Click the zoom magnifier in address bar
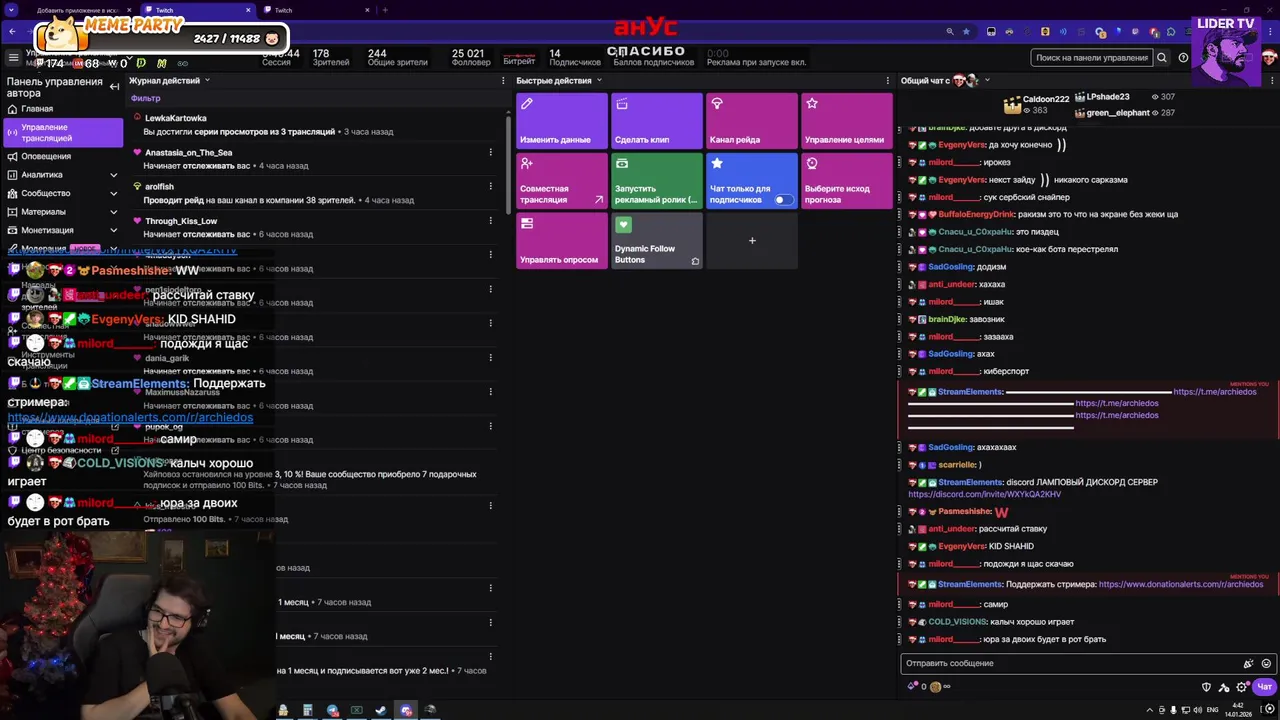This screenshot has height=720, width=1280. point(950,32)
